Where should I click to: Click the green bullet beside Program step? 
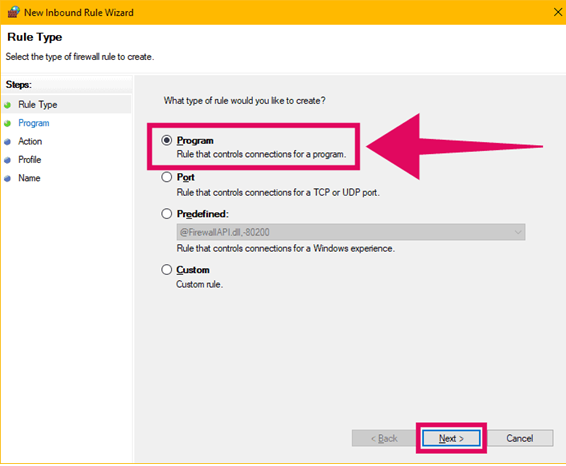coord(8,123)
